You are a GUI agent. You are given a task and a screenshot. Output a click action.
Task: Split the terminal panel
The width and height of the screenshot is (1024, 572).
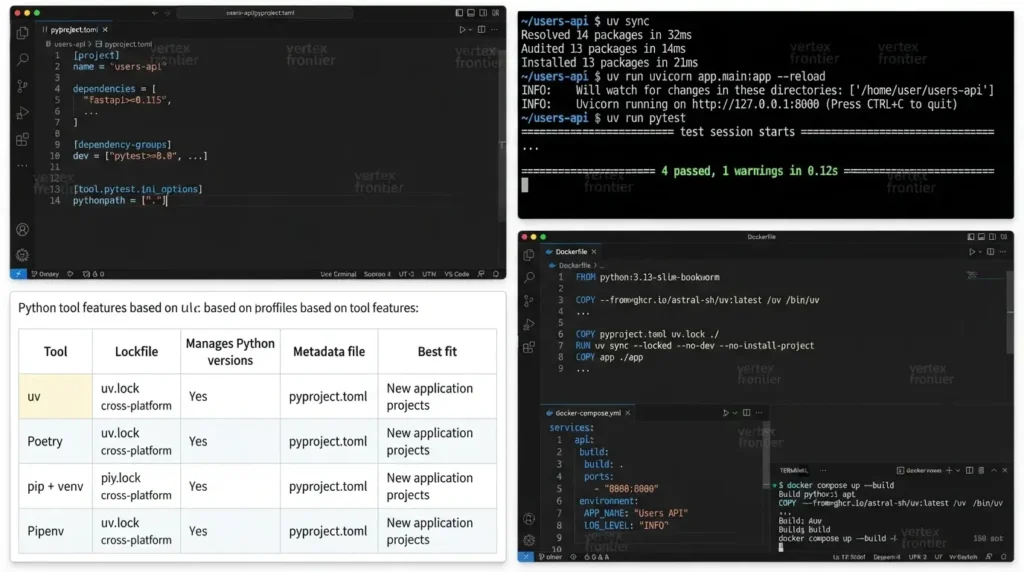[x=970, y=470]
